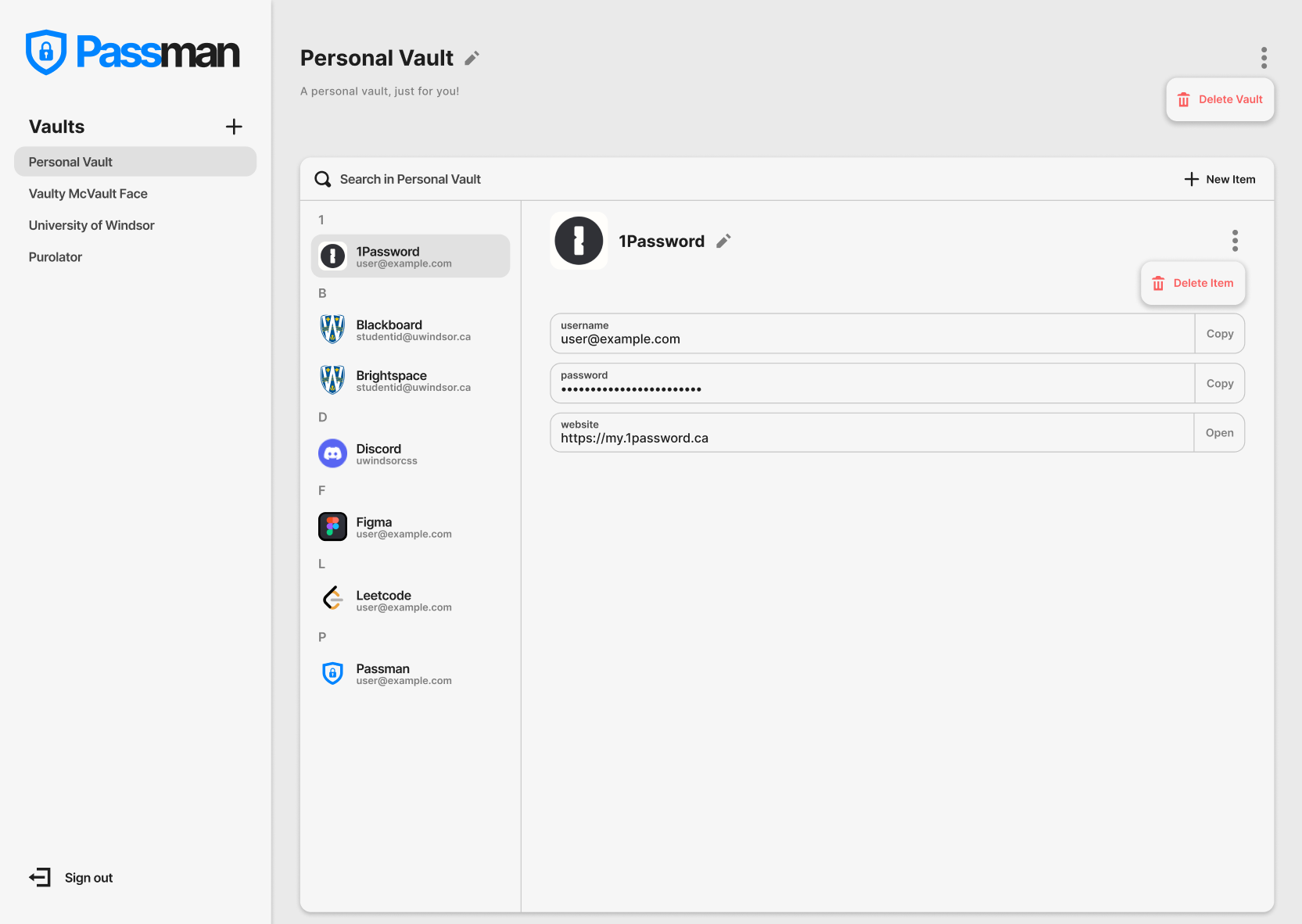
Task: Click the Blackboard Windsor crest icon
Action: coord(332,329)
